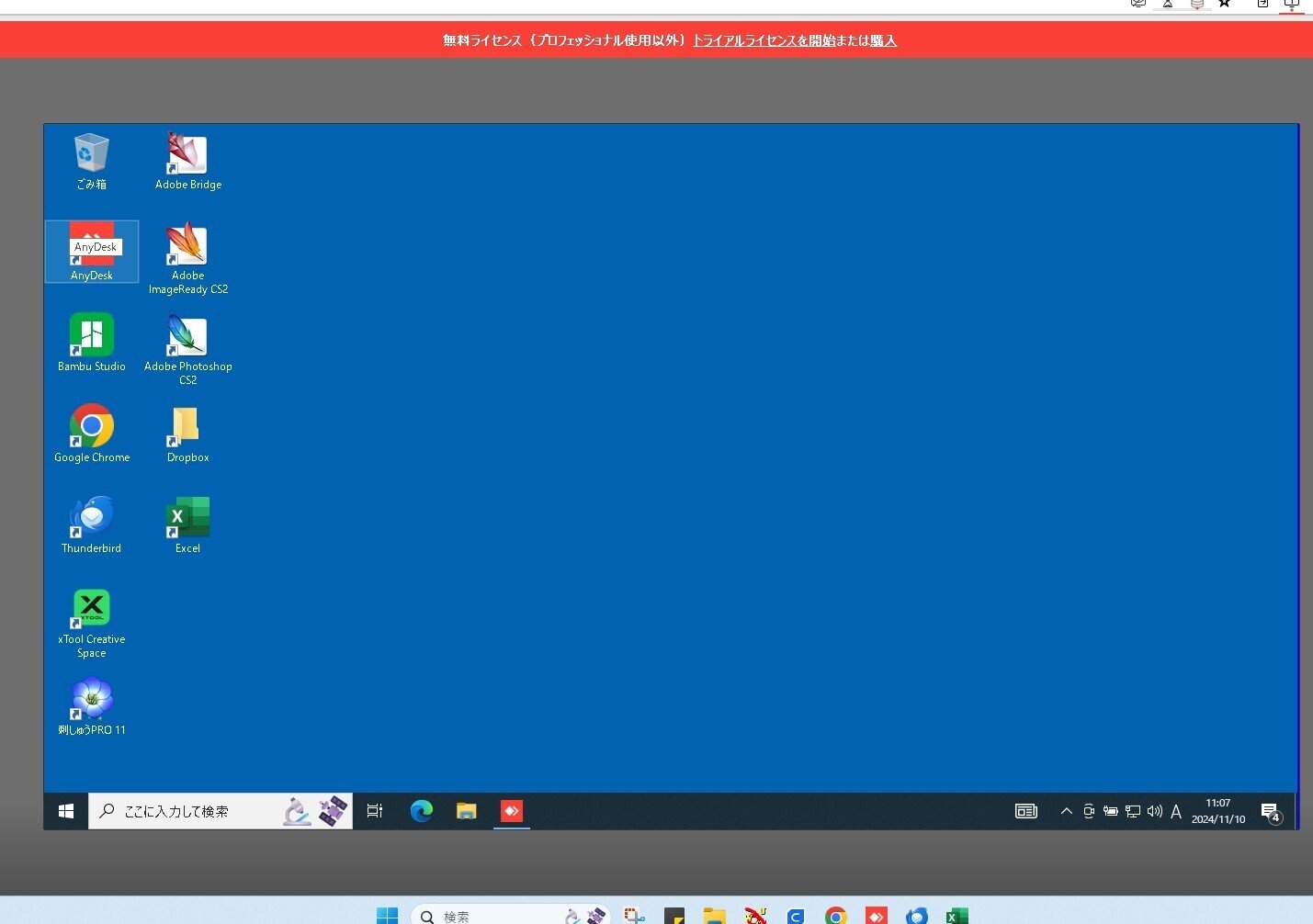
Task: Open File Explorer on the remote taskbar
Action: [467, 811]
